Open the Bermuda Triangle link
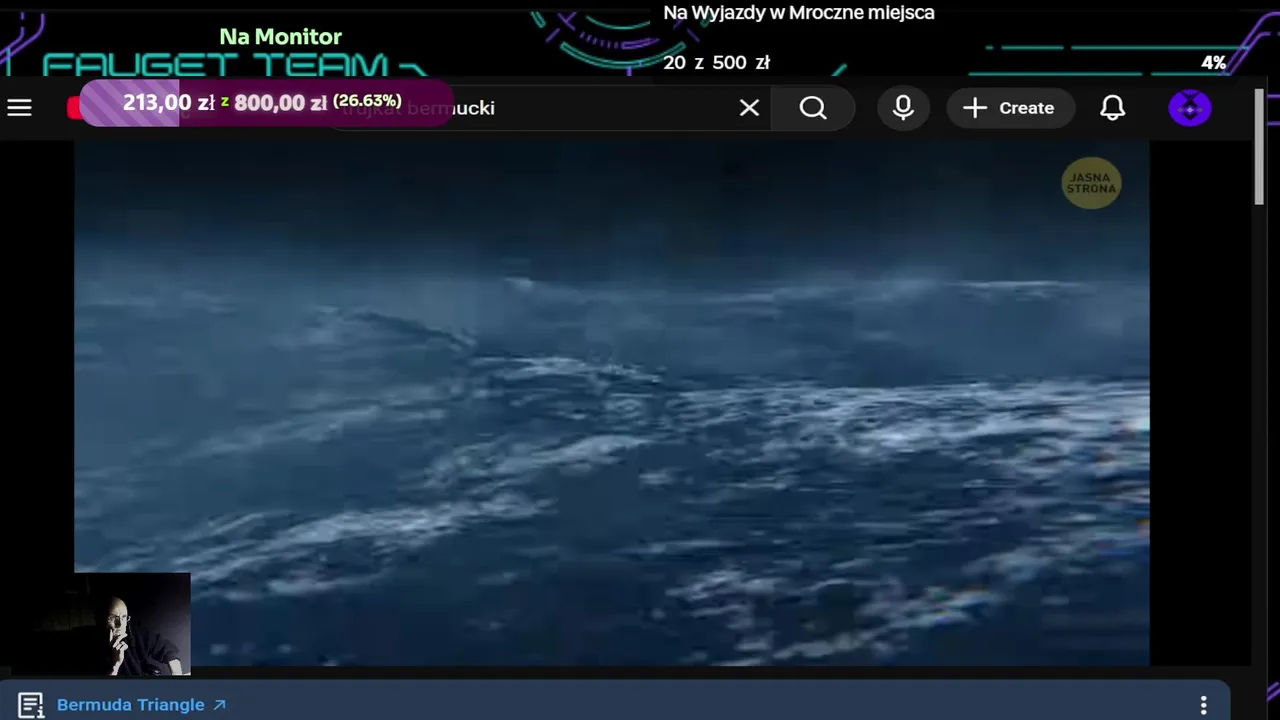The image size is (1280, 720). click(141, 705)
